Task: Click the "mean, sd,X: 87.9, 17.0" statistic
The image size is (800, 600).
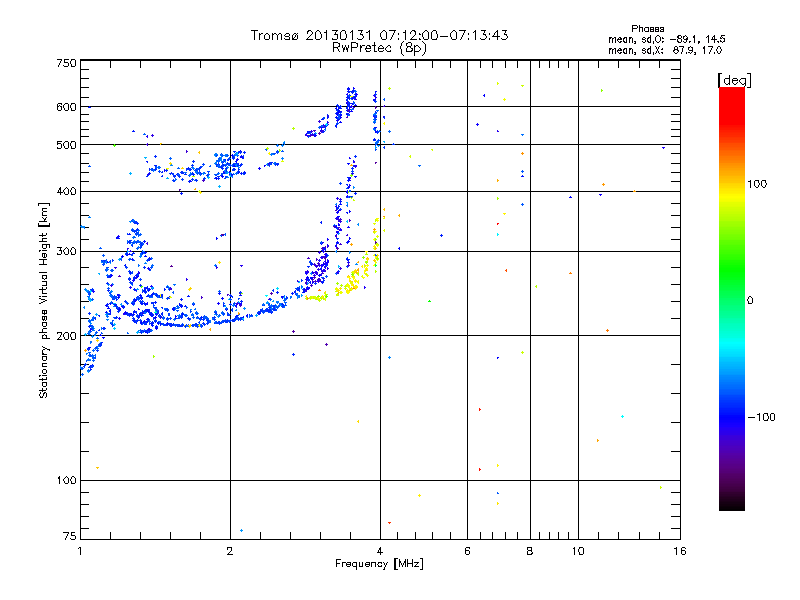Action: [665, 50]
